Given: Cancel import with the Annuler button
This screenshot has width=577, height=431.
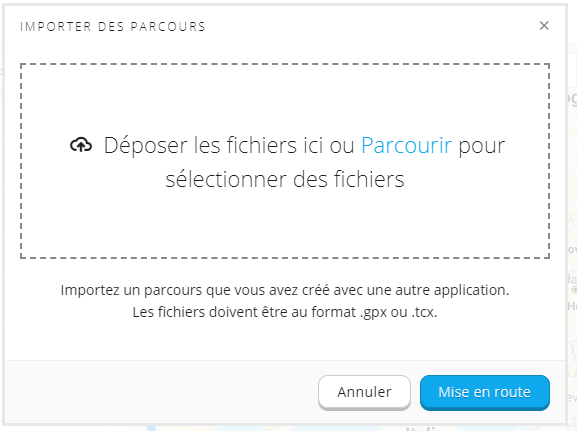Looking at the screenshot, I should coord(364,392).
